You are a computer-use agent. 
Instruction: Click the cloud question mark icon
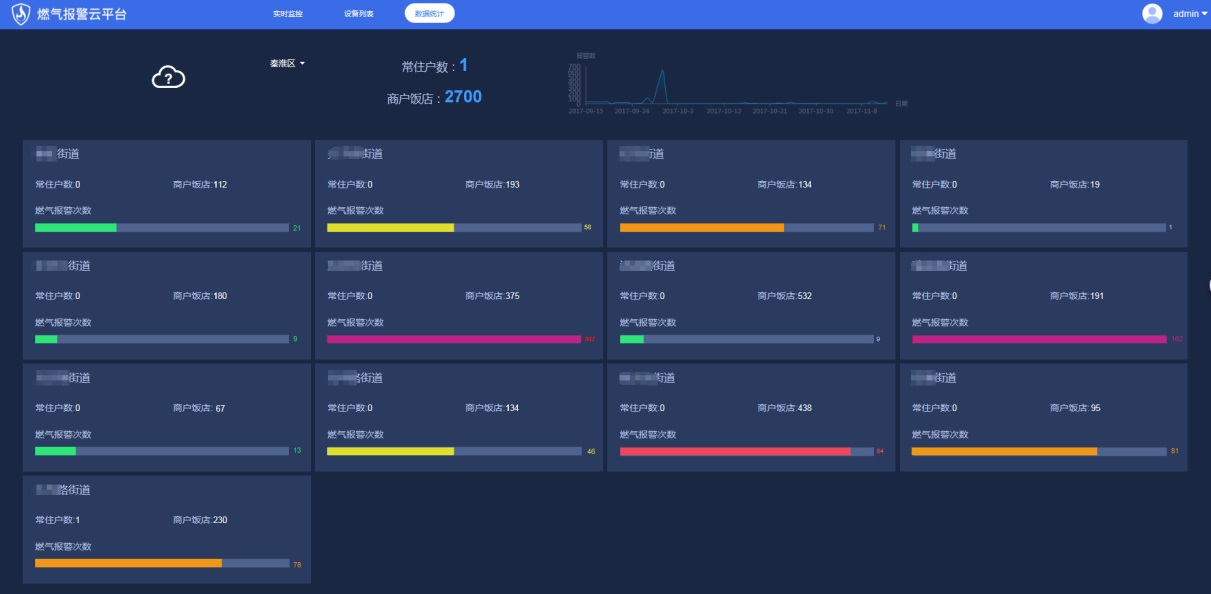(x=168, y=77)
